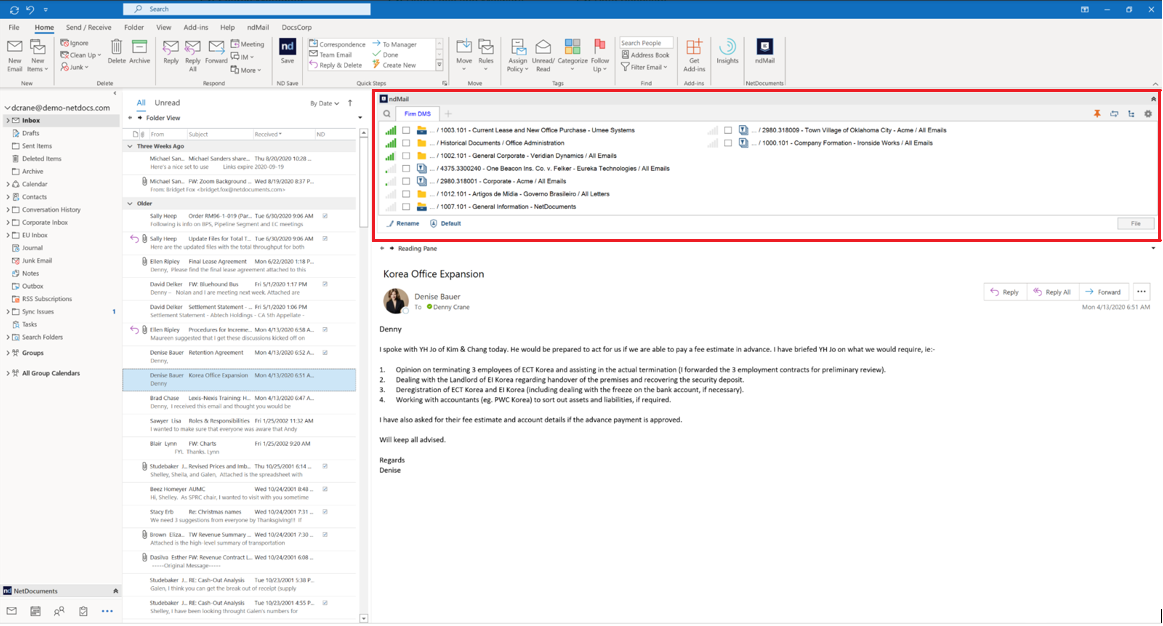Open the File menu

coord(14,27)
